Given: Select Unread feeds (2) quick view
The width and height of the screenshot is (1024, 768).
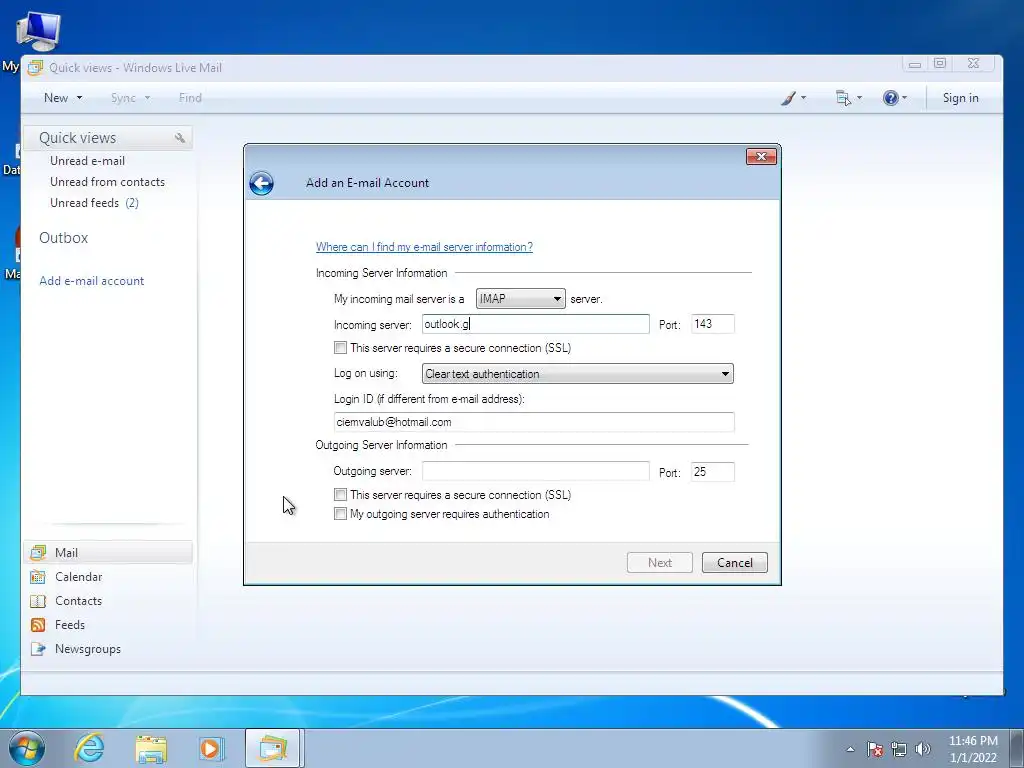Looking at the screenshot, I should [94, 203].
